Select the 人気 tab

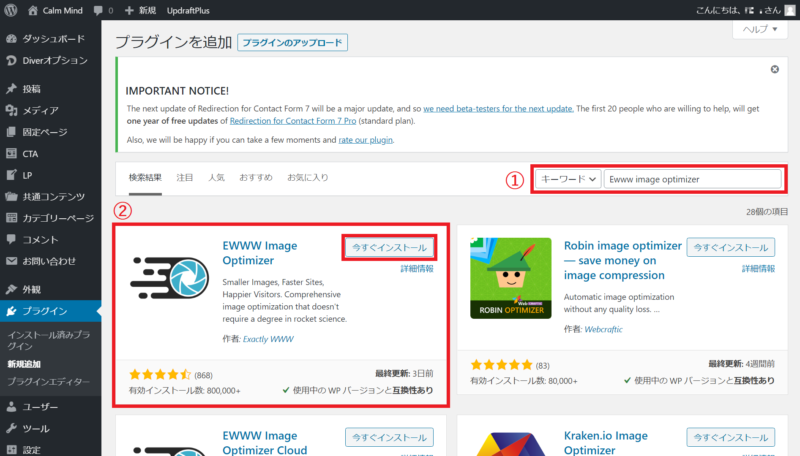pyautogui.click(x=216, y=178)
